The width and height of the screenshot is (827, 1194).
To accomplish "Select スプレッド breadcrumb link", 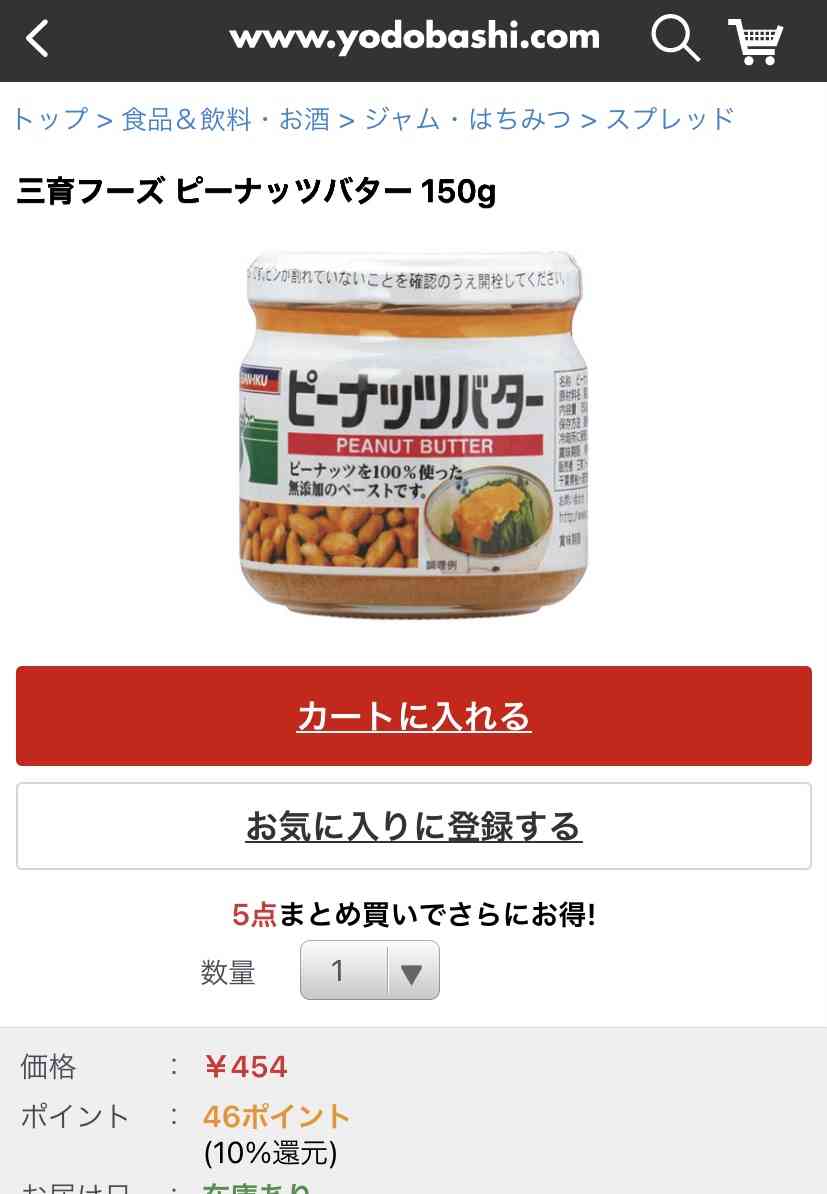I will point(670,119).
